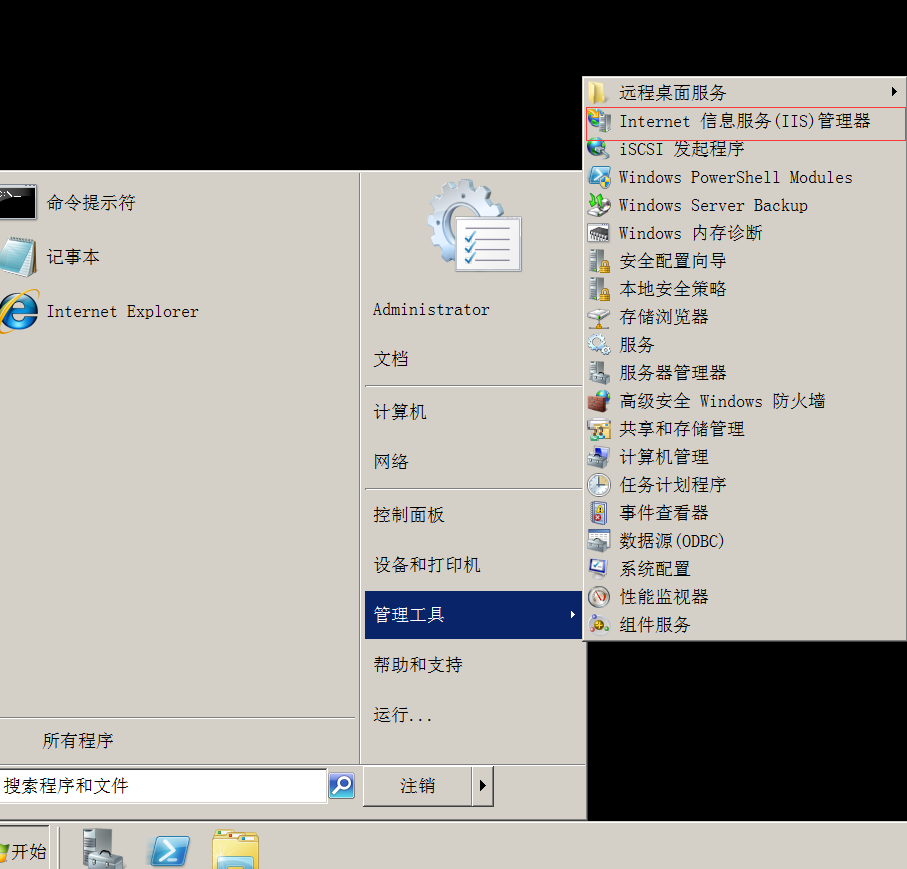Open 安全配置向导 icon

pyautogui.click(x=599, y=261)
